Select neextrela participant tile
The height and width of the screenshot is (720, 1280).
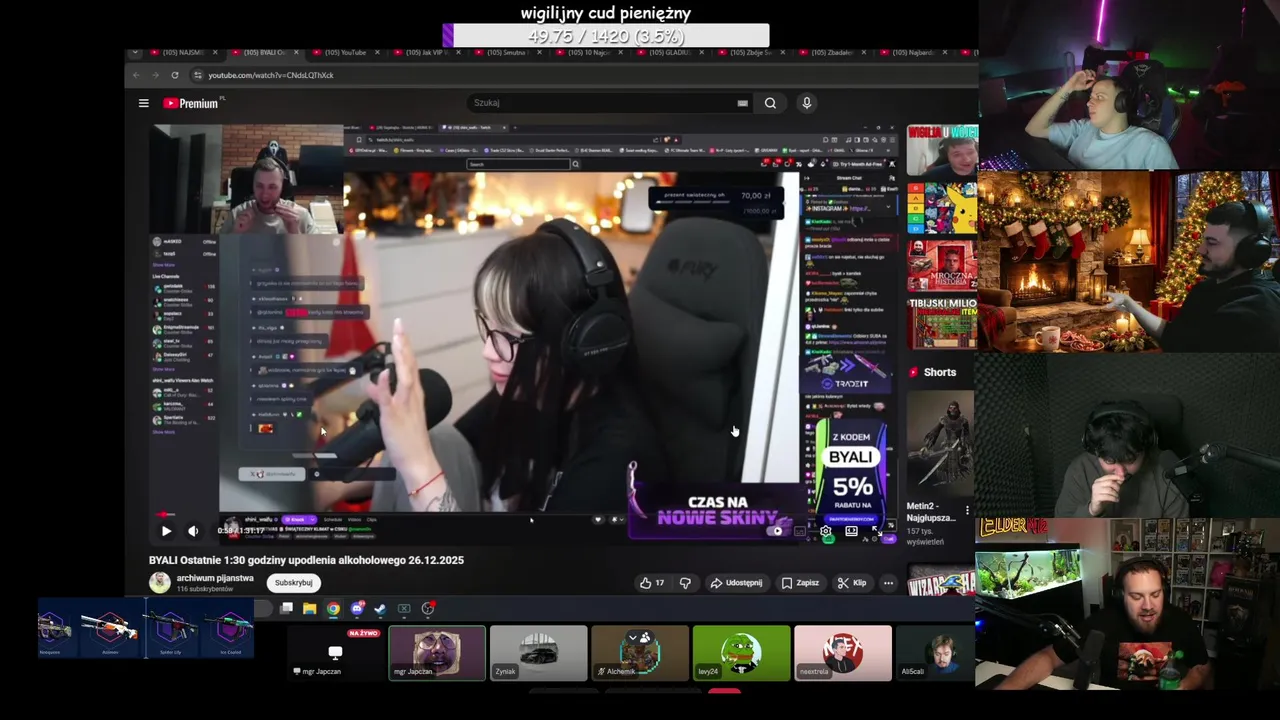tap(843, 653)
